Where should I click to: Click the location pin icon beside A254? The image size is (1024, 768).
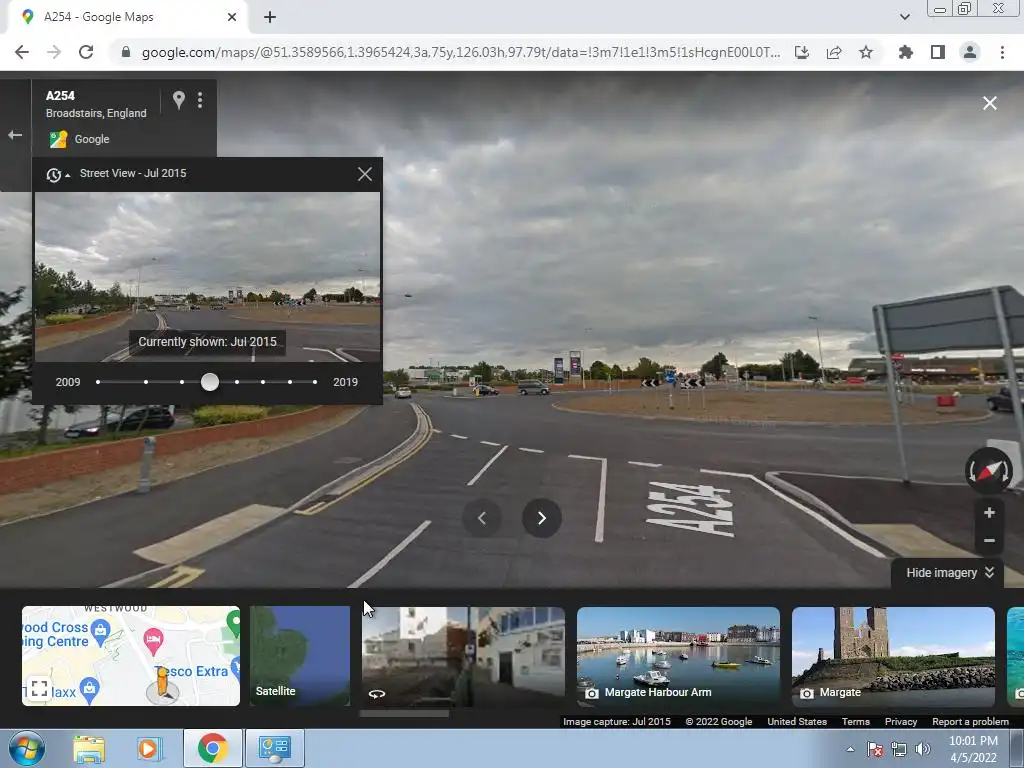tap(178, 100)
